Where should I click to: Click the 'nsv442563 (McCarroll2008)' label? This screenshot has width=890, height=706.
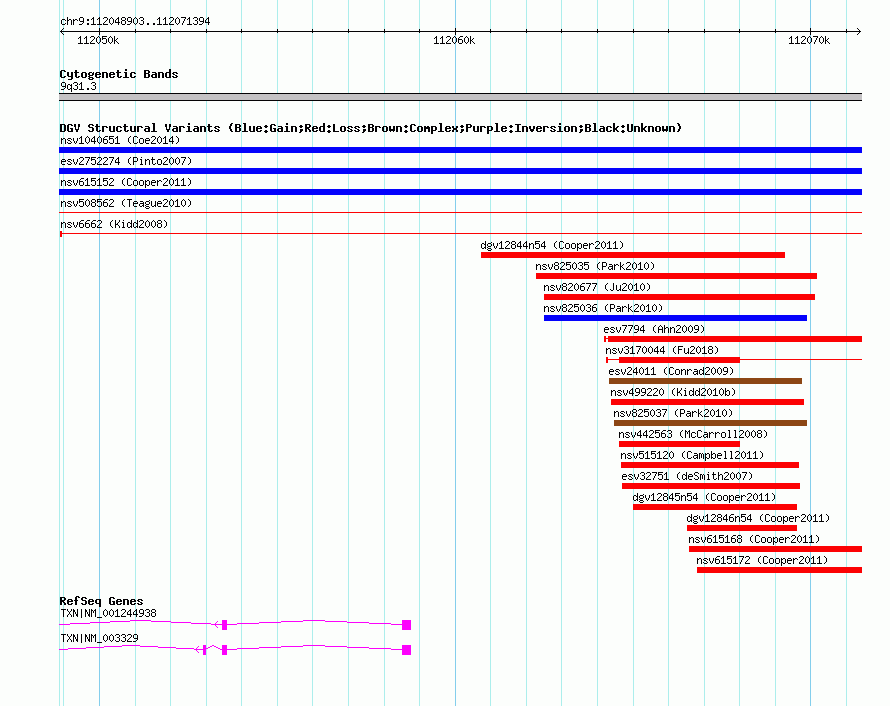[x=693, y=434]
